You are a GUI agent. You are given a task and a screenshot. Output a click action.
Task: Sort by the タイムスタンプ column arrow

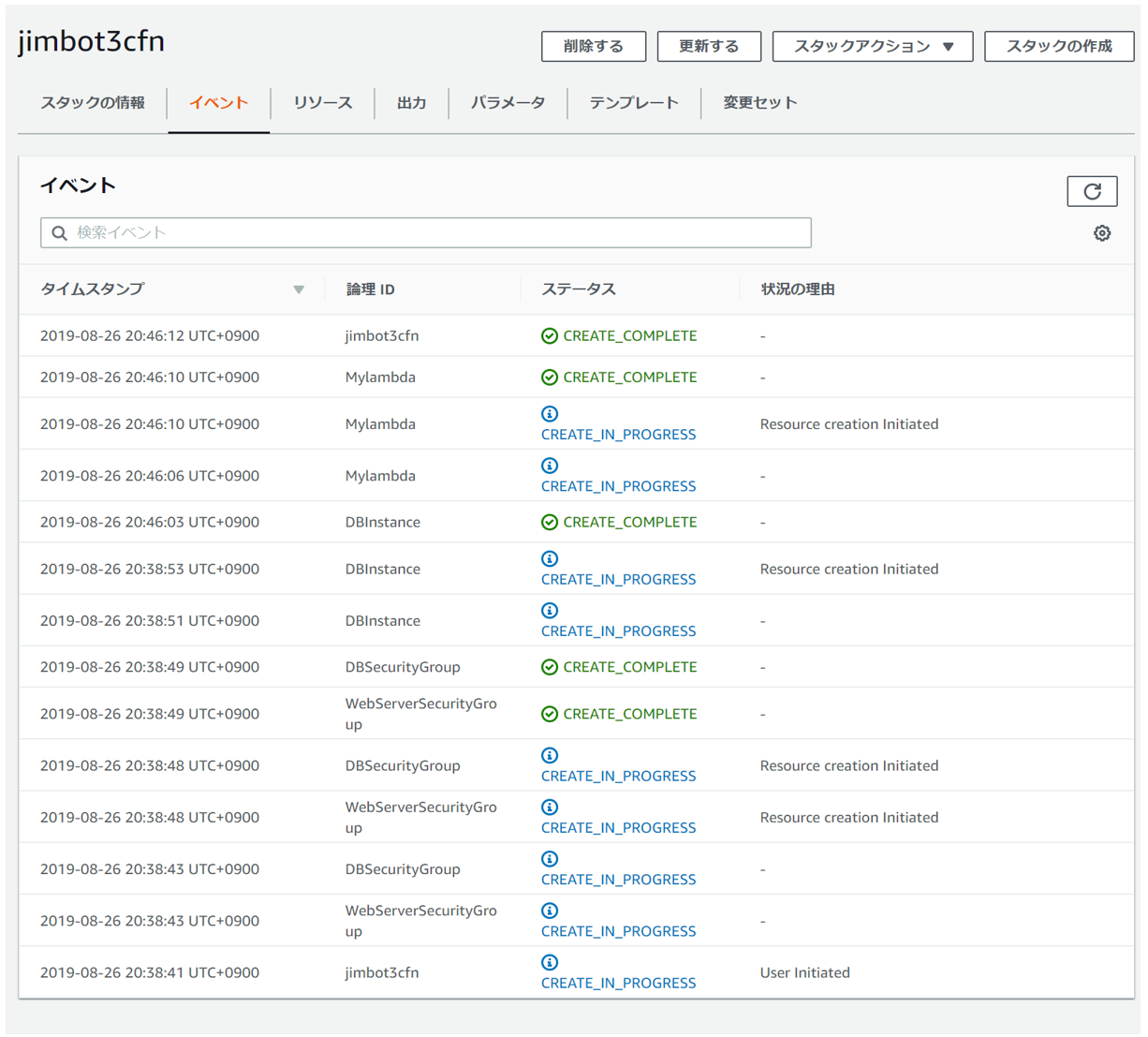[299, 290]
